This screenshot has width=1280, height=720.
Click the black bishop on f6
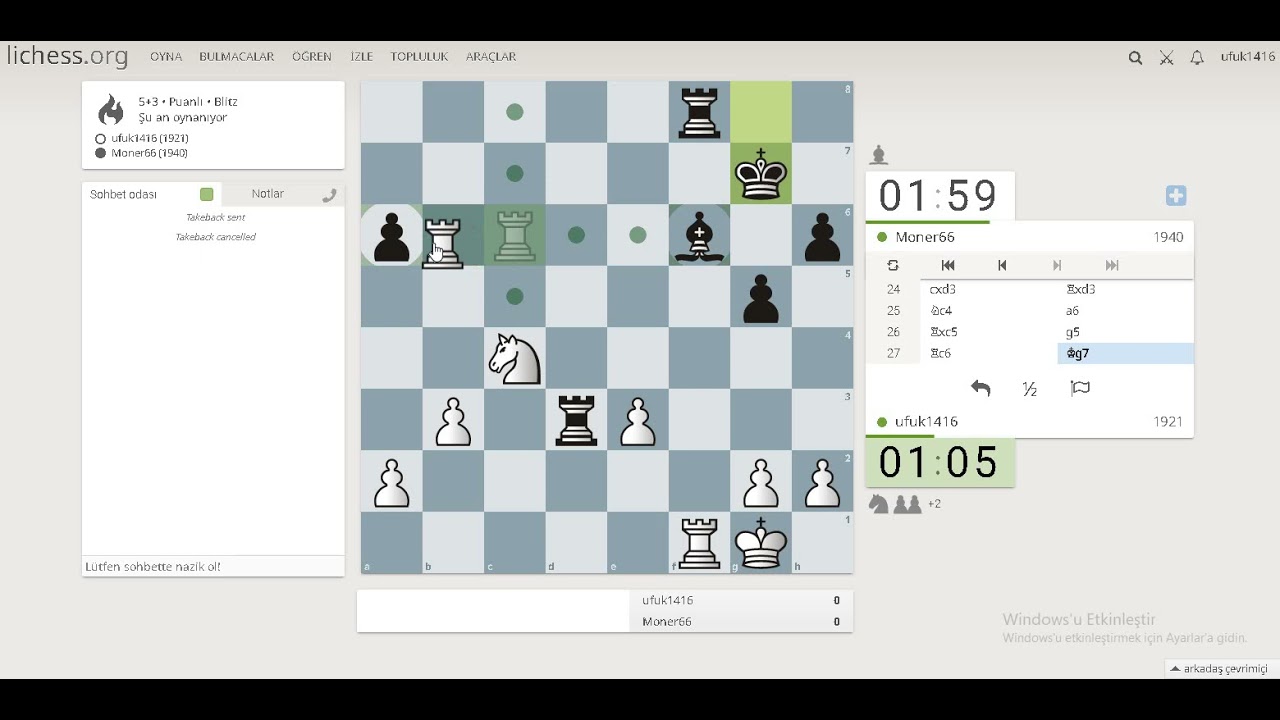point(699,235)
